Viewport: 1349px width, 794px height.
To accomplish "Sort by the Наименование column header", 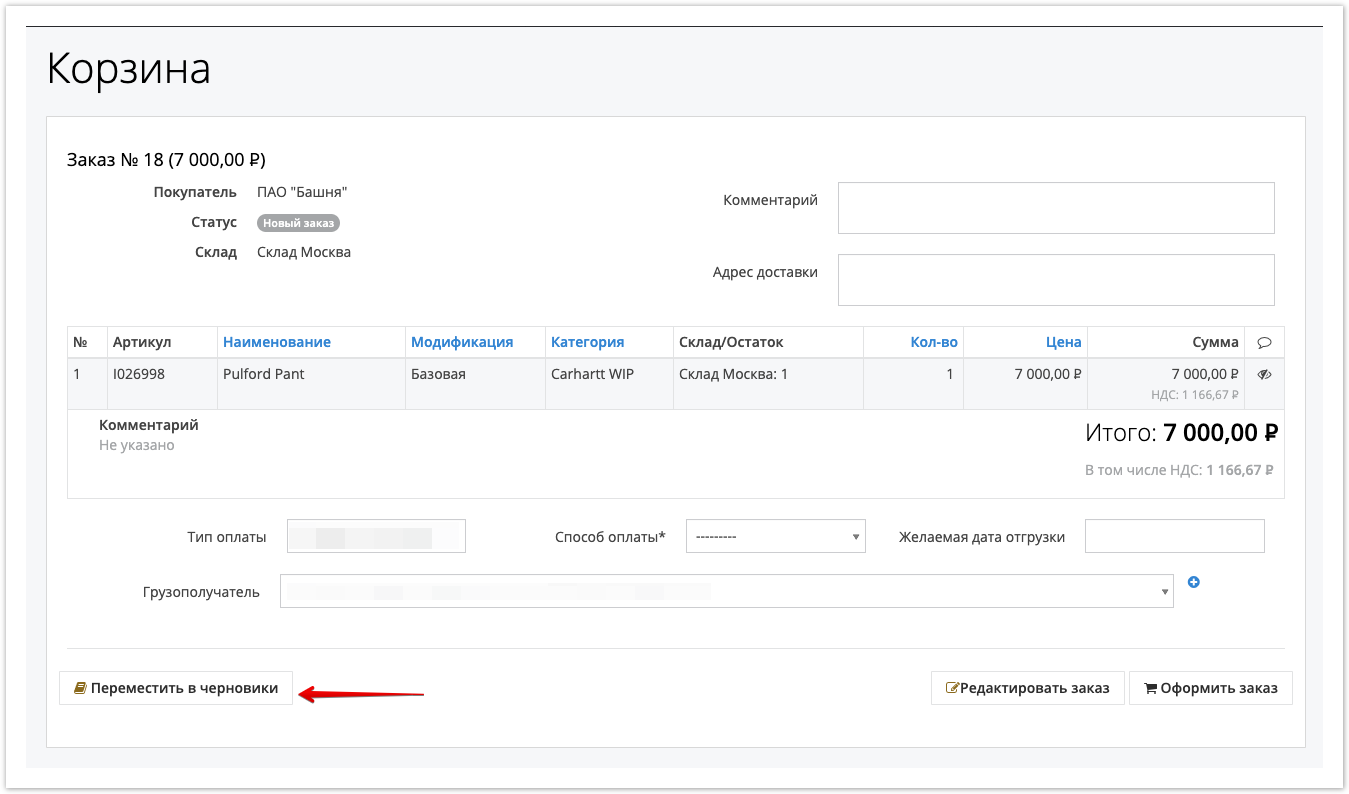I will pyautogui.click(x=277, y=342).
